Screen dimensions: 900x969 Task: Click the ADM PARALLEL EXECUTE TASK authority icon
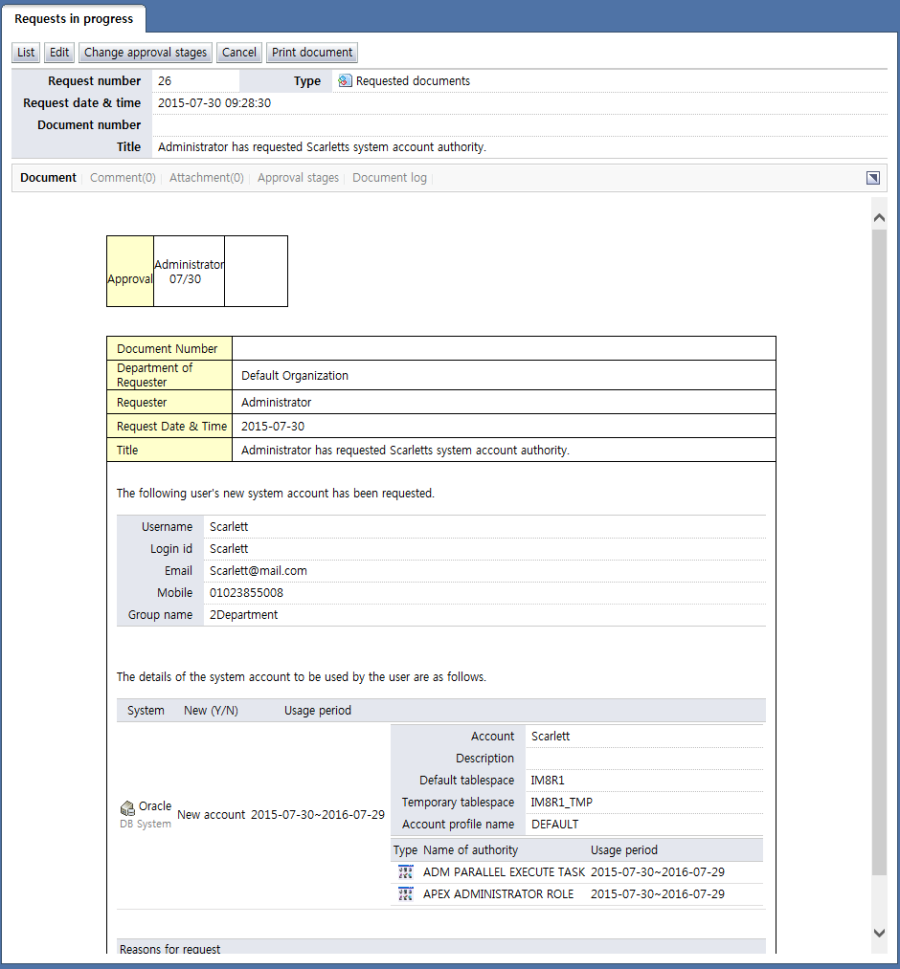tap(405, 872)
